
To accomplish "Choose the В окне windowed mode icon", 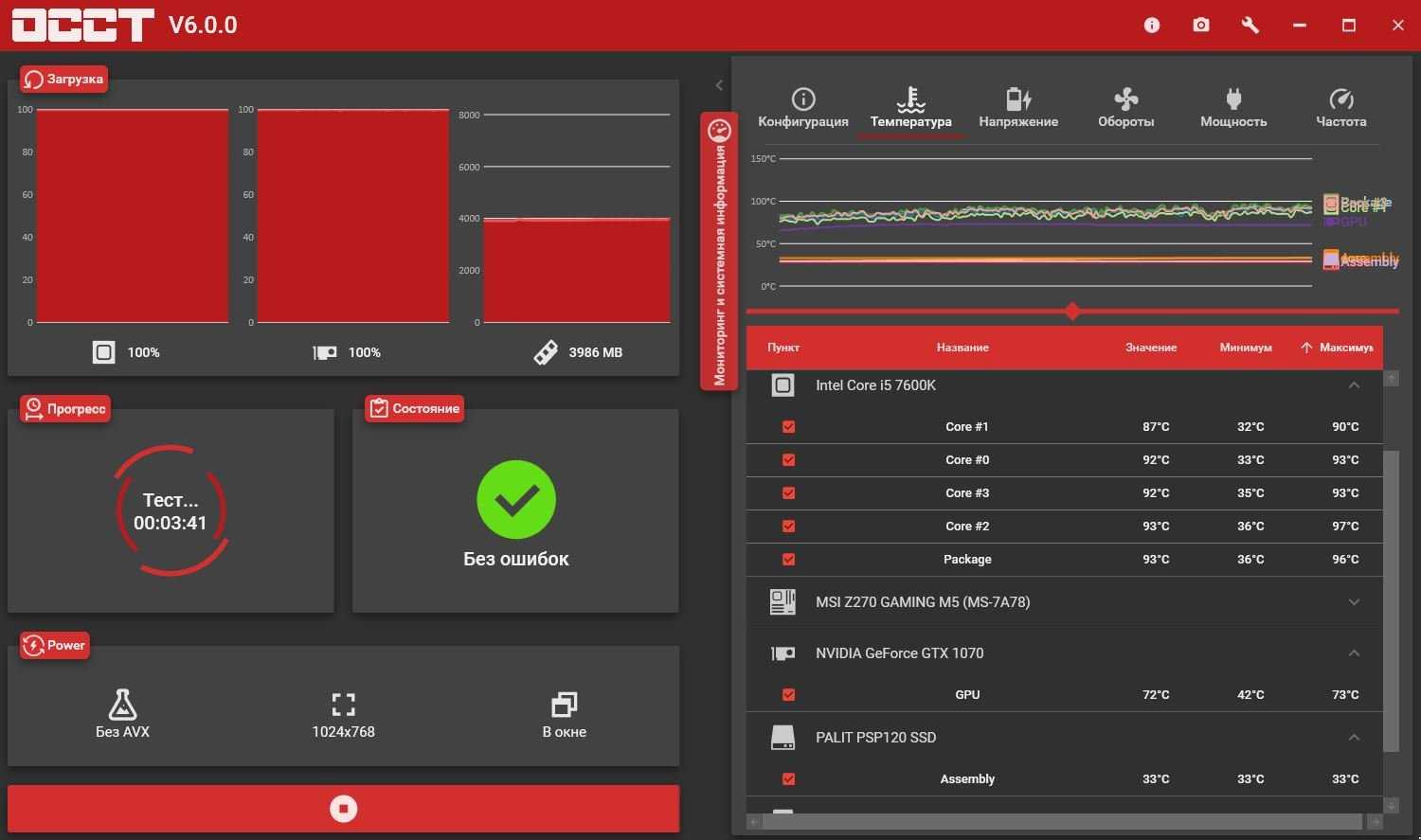I will [564, 706].
